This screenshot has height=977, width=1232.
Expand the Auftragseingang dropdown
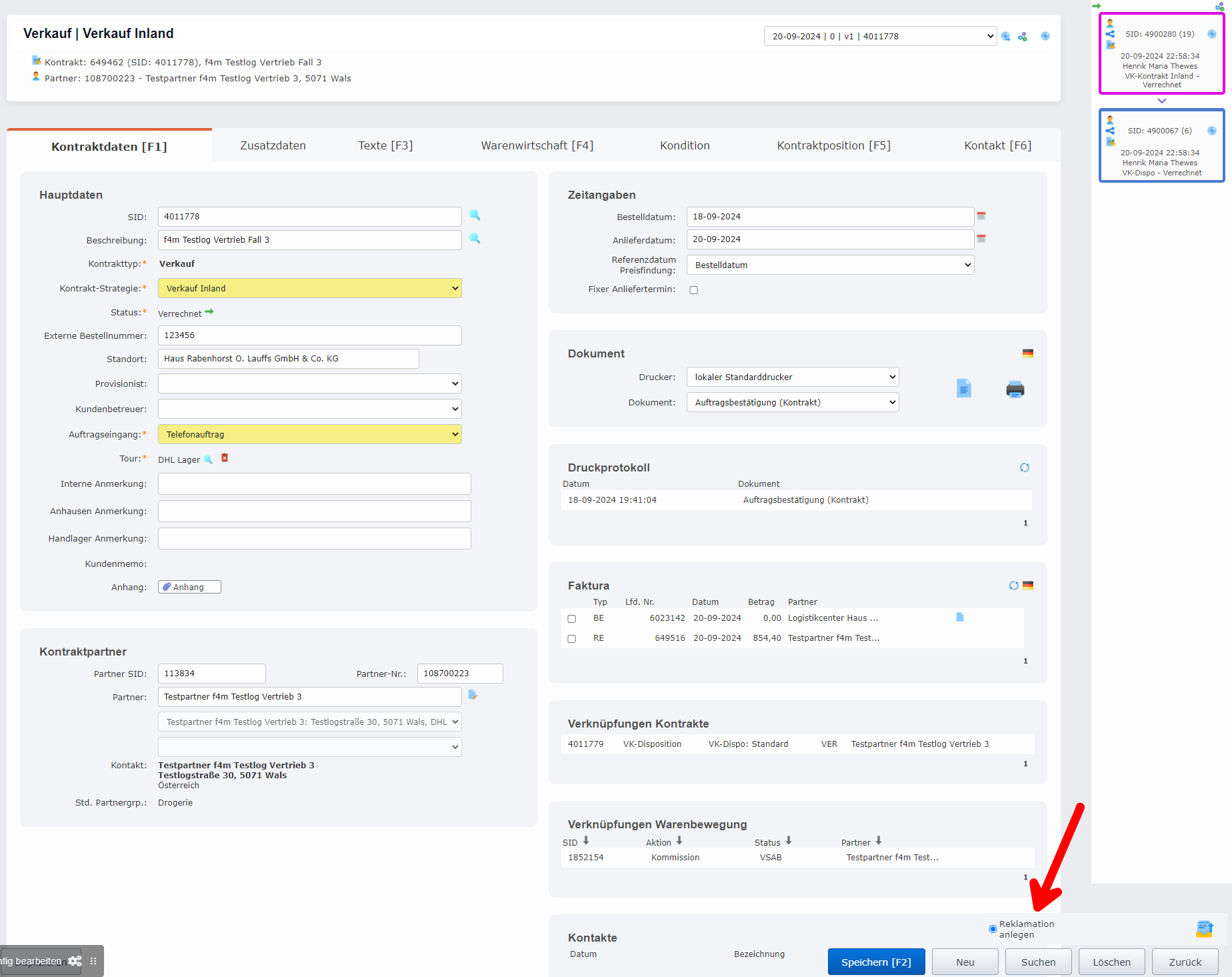[309, 434]
